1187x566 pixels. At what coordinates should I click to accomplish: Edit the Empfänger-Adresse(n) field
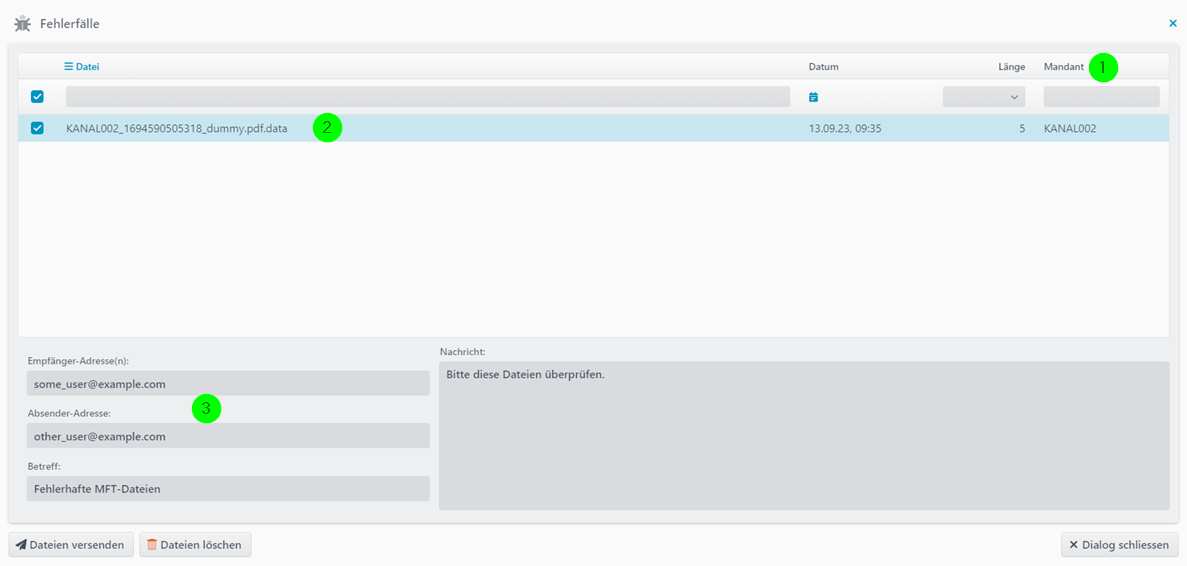pyautogui.click(x=228, y=384)
